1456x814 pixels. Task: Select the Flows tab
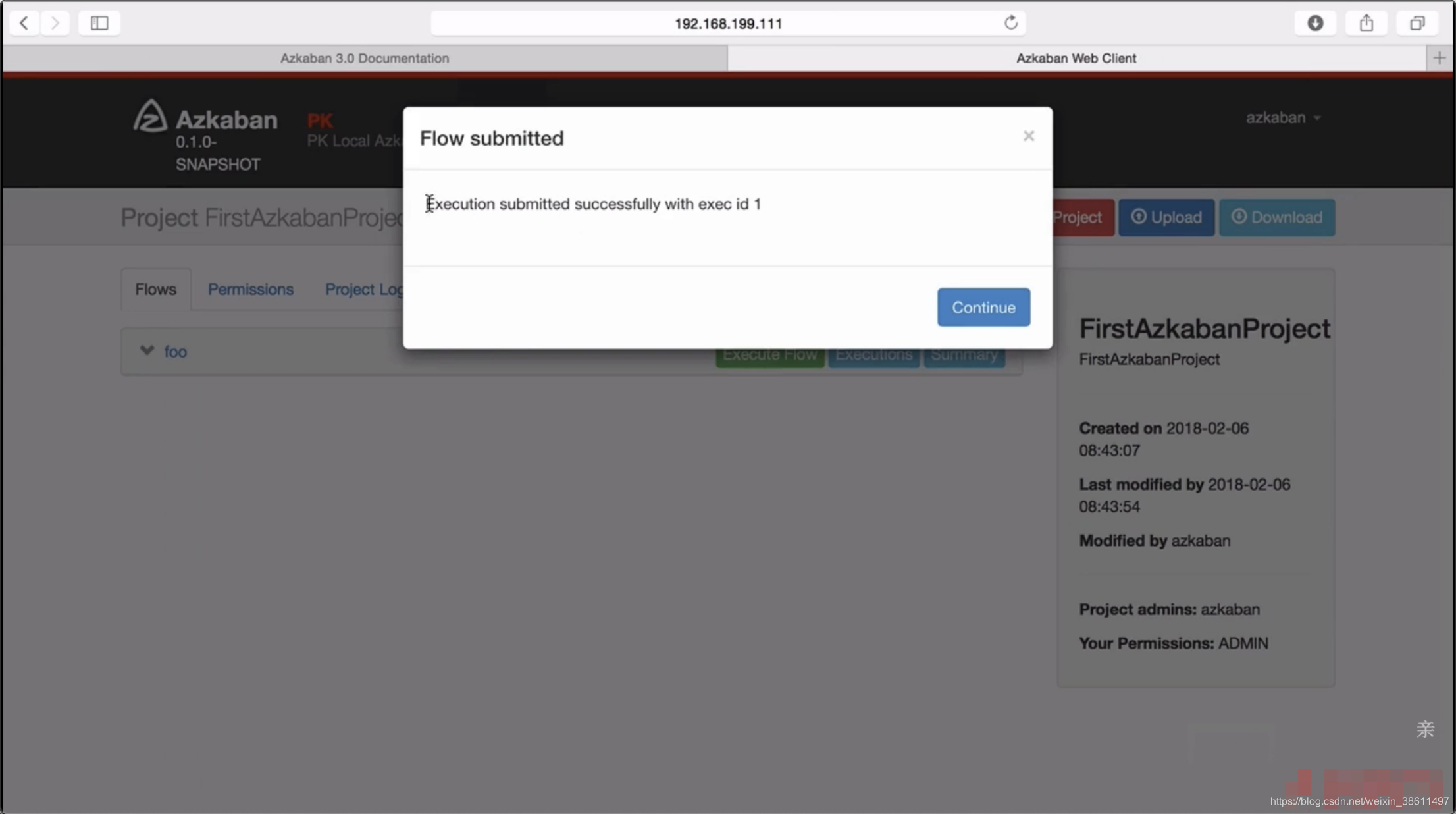click(x=155, y=289)
